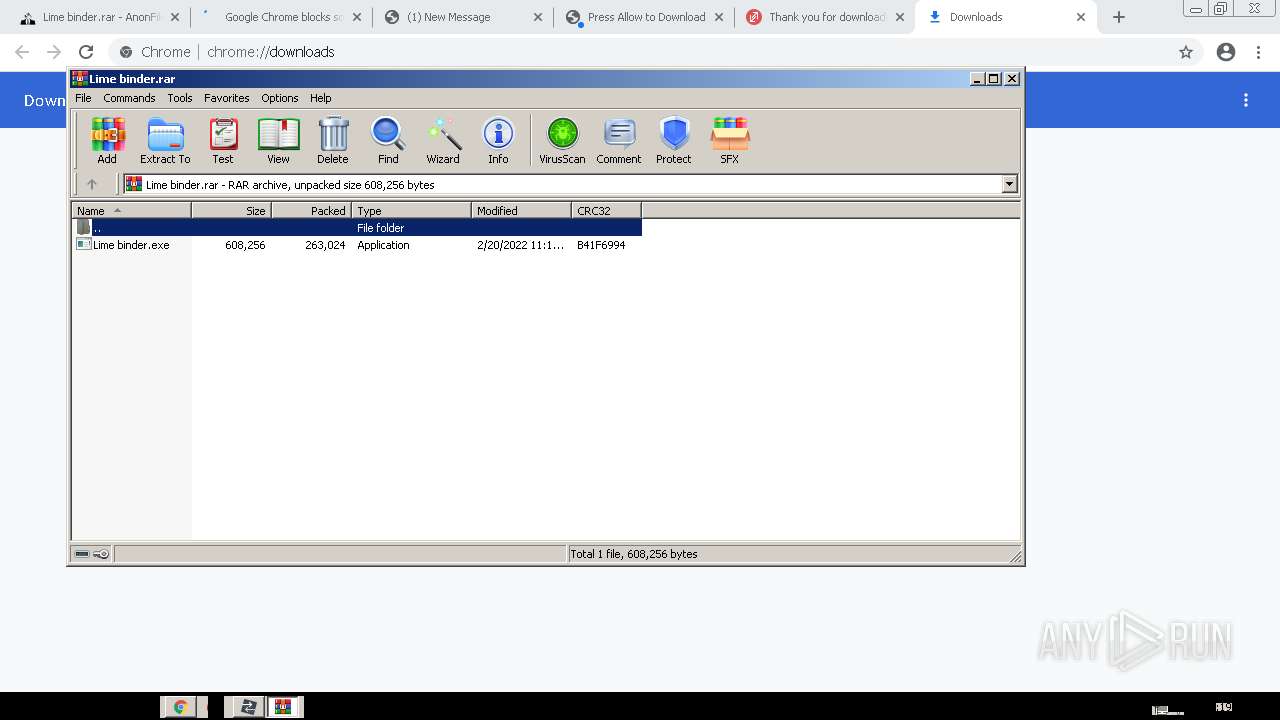
Task: Click the WinRAR taskbar icon
Action: [x=283, y=707]
